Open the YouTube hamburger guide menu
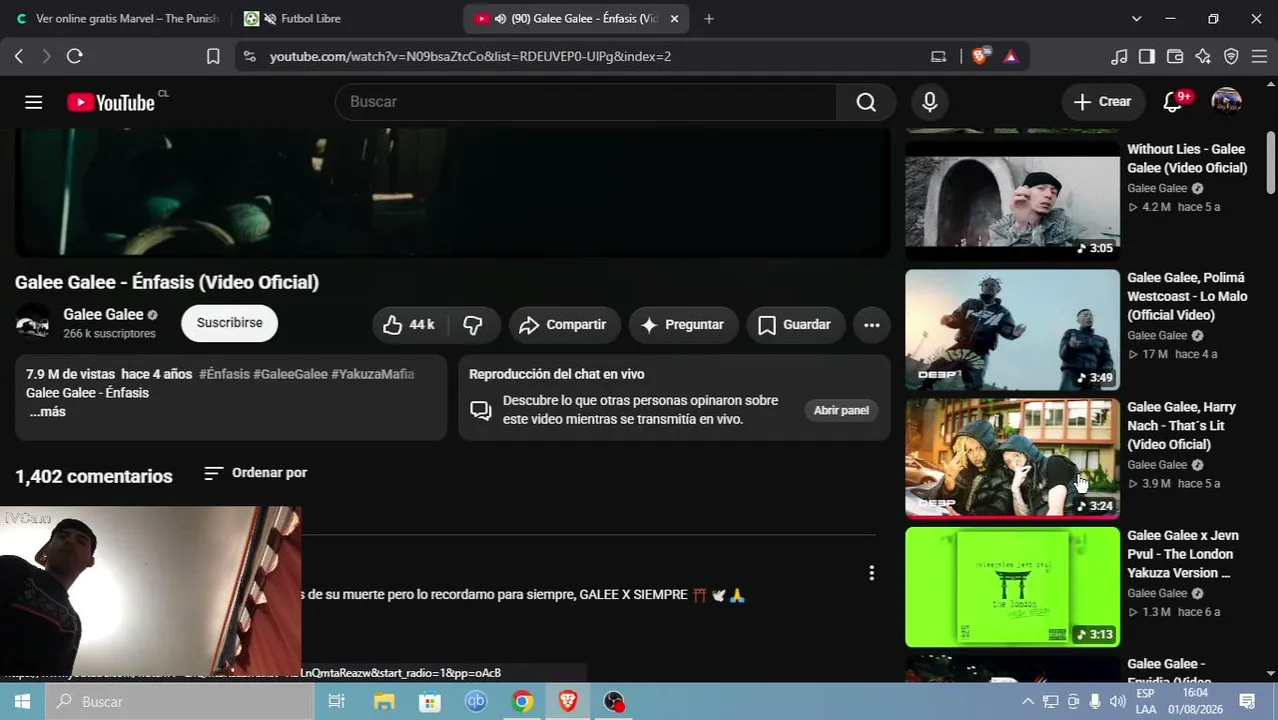 click(33, 102)
